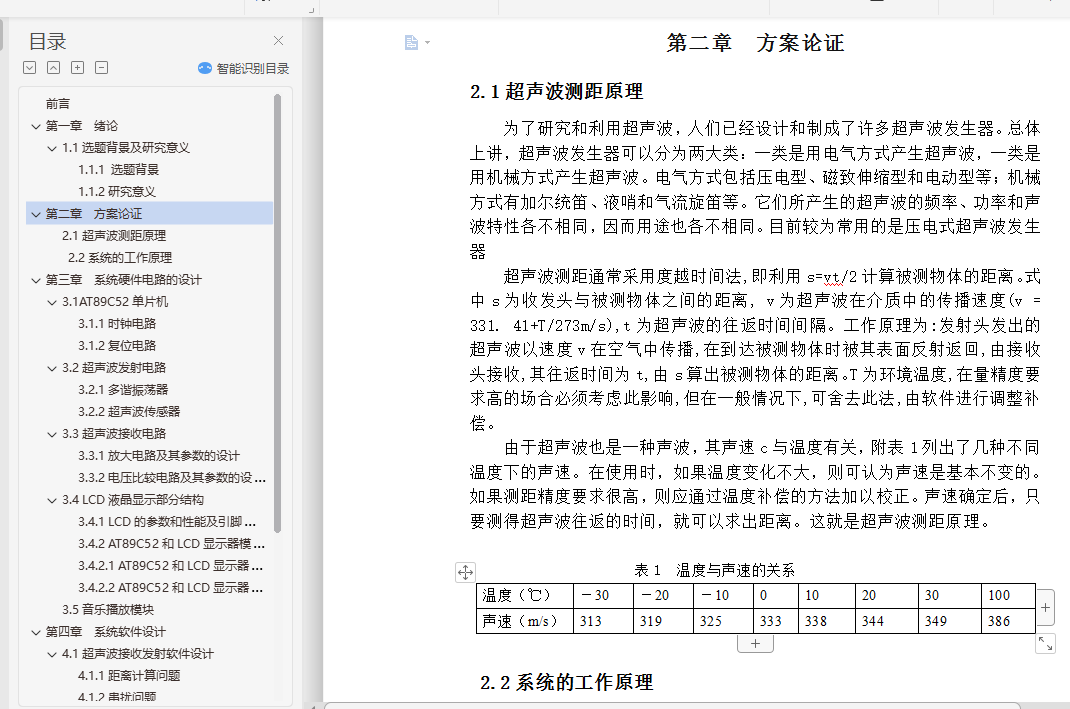Click table cell with value 313
Viewport: 1070px width, 709px height.
[603, 621]
